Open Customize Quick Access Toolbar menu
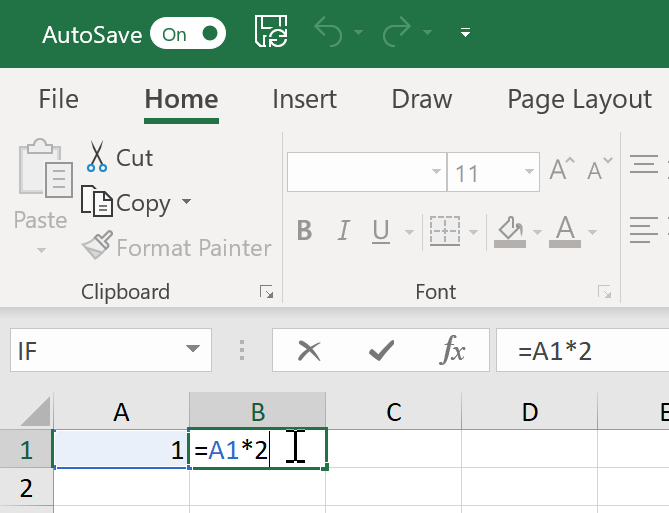669x513 pixels. (x=465, y=32)
